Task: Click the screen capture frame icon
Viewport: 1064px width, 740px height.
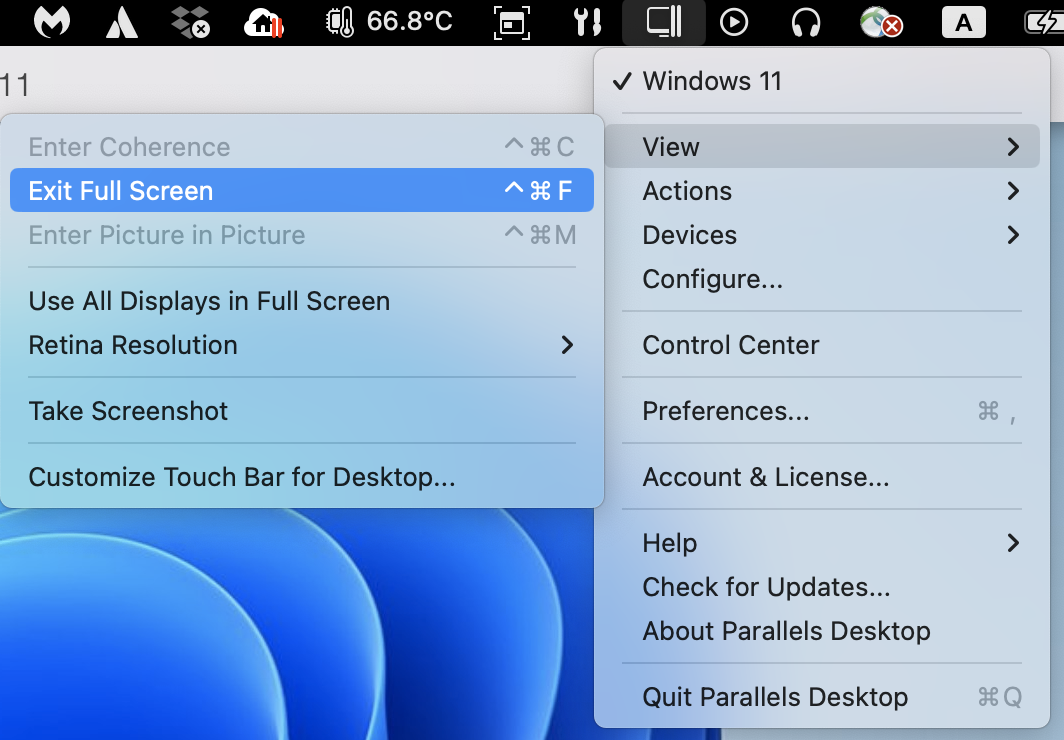Action: [x=512, y=22]
